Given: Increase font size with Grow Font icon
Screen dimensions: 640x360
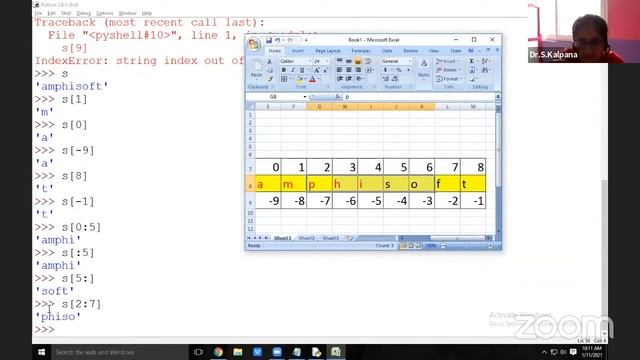Looking at the screenshot, I should (317, 70).
